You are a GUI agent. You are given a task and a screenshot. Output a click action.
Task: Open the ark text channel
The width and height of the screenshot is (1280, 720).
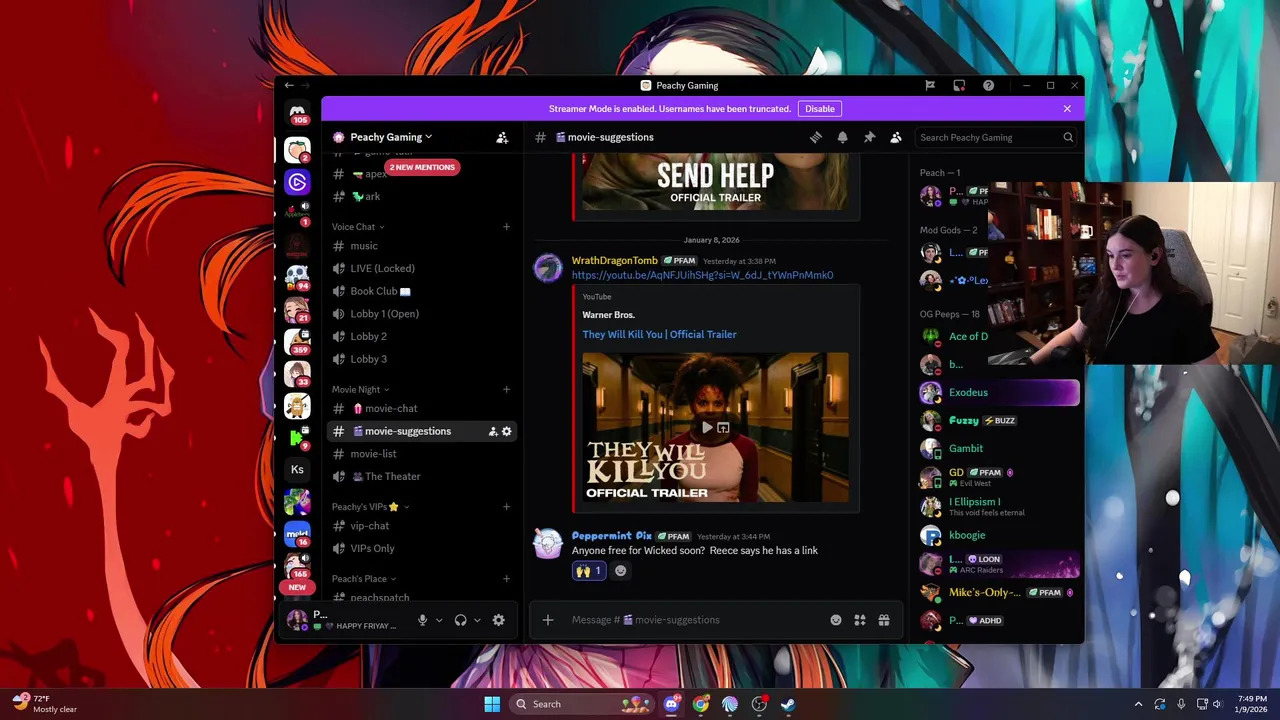click(x=421, y=197)
